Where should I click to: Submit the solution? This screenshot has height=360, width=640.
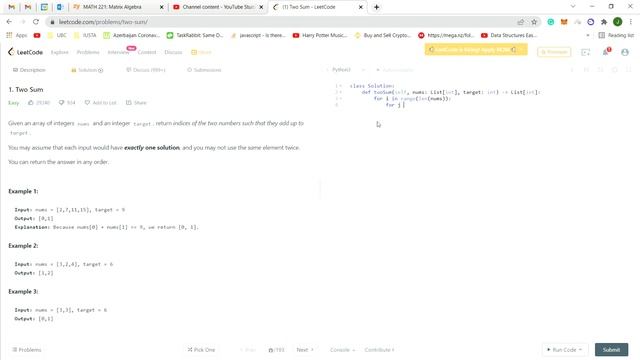point(611,350)
